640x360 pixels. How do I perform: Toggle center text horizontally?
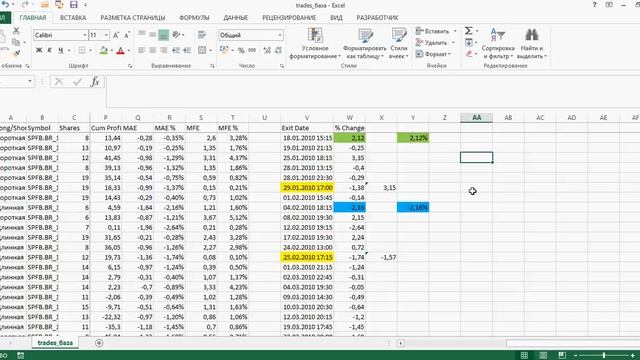(153, 50)
